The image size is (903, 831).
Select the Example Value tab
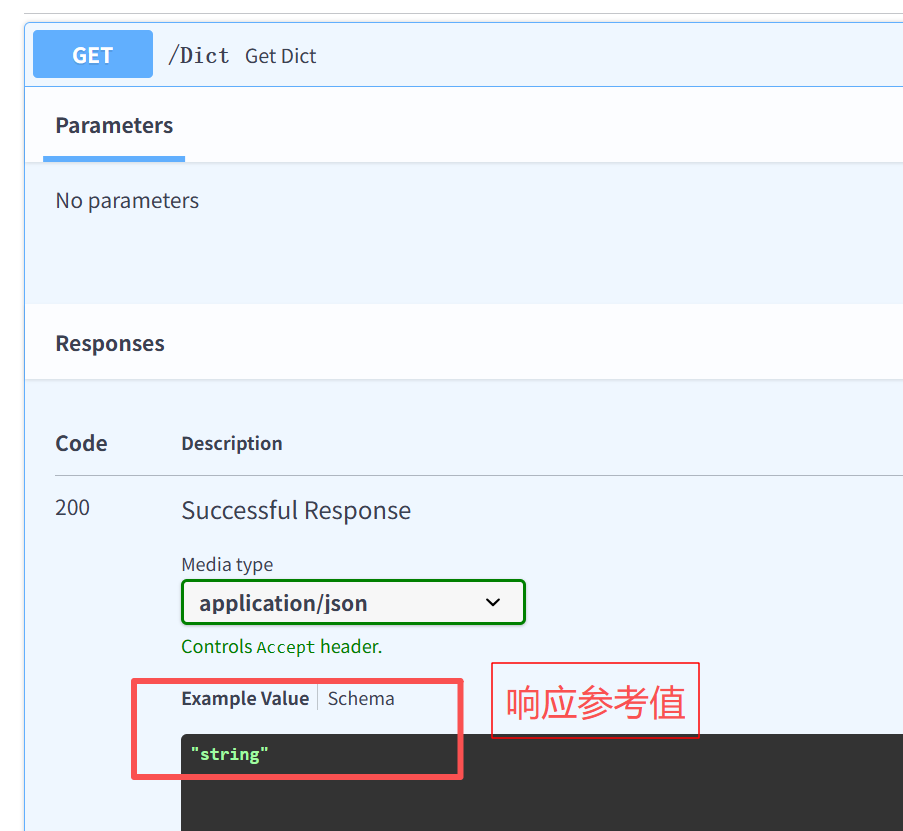[245, 698]
